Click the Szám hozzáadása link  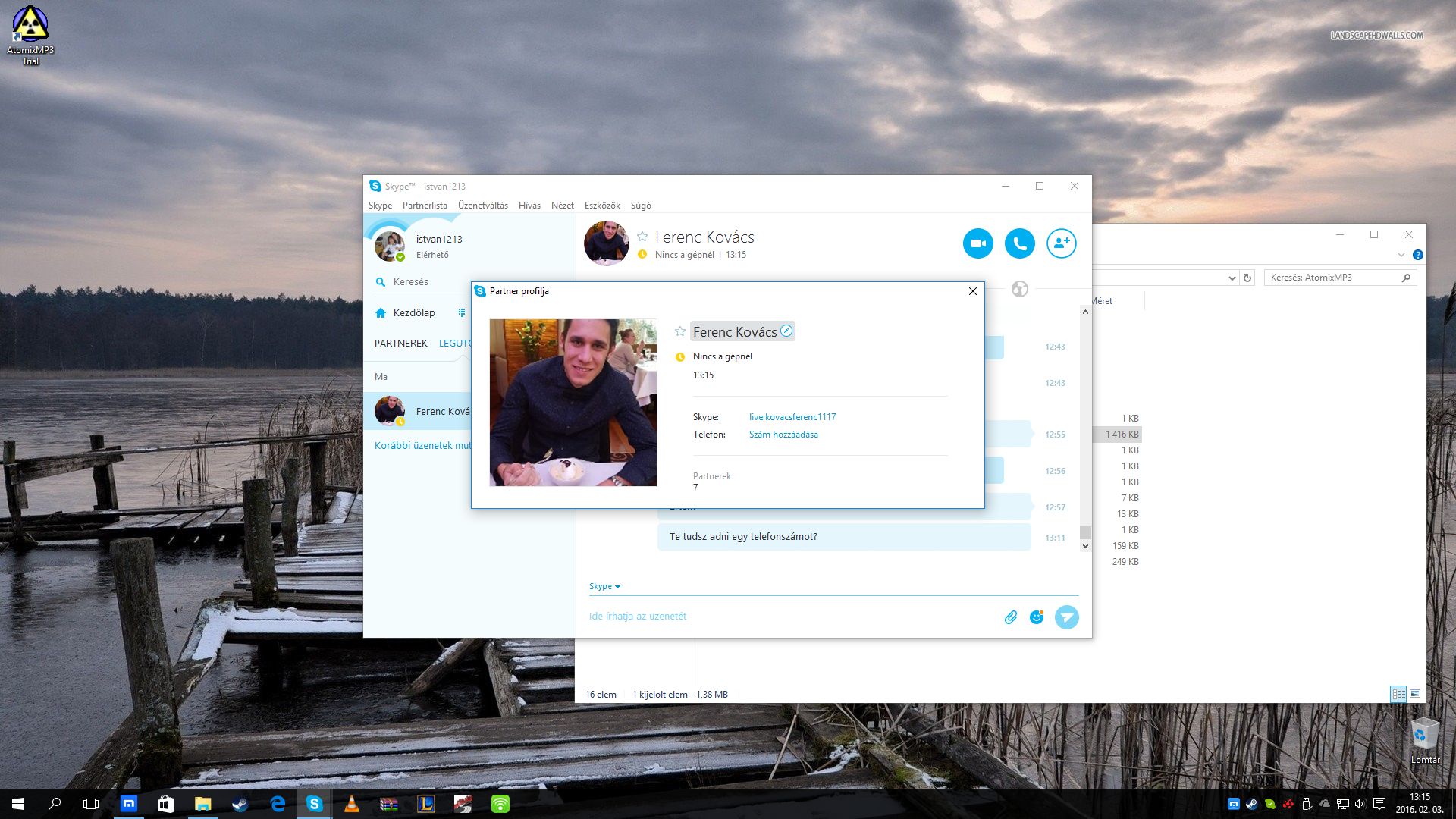coord(783,435)
